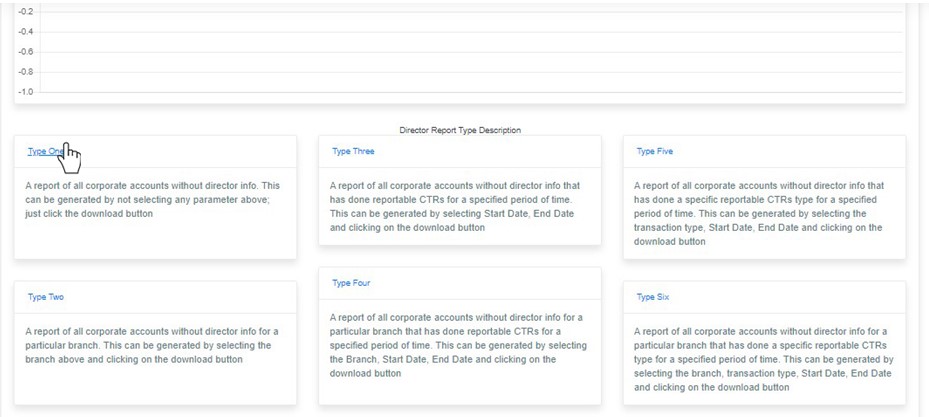Click the Type Two link
Screen dimensions: 929x417
pyautogui.click(x=46, y=297)
